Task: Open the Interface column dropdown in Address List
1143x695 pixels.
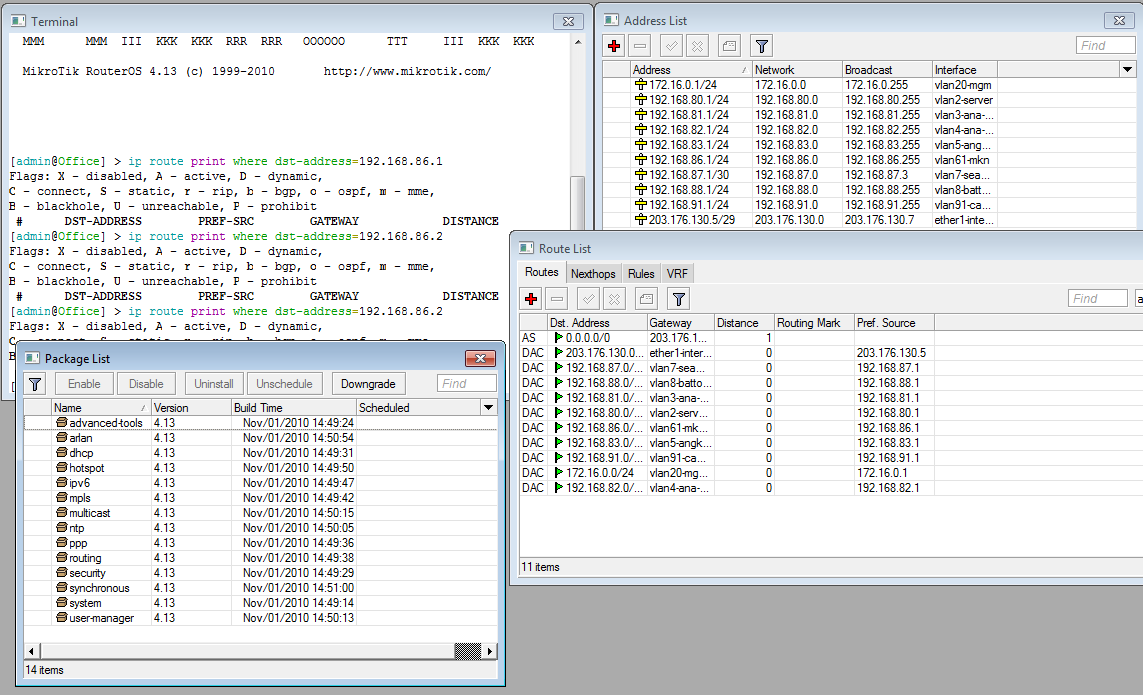Action: [1127, 69]
